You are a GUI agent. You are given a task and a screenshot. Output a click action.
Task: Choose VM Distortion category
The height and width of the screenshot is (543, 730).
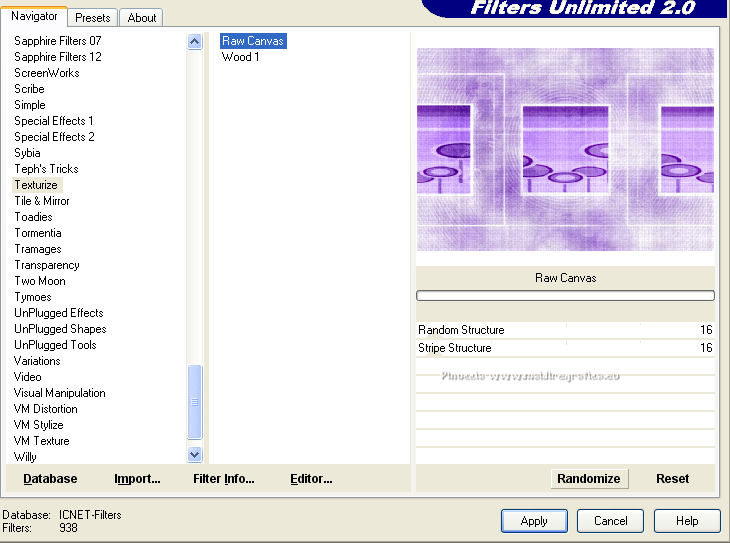(46, 409)
